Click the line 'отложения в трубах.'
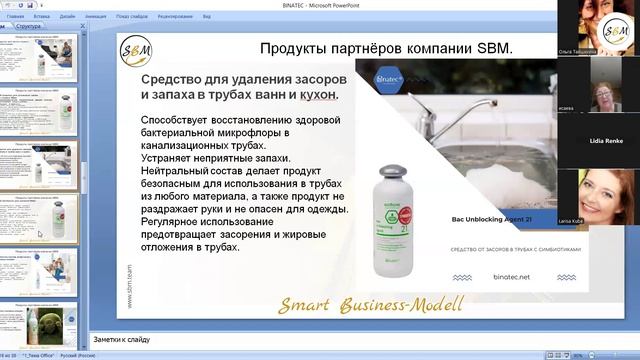The image size is (640, 360). pyautogui.click(x=190, y=247)
